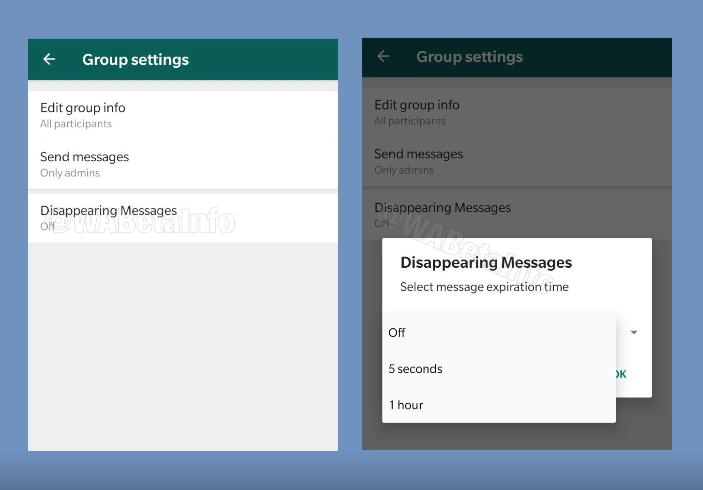Click Only admins subtitle in left screen
This screenshot has width=703, height=490.
pyautogui.click(x=70, y=173)
